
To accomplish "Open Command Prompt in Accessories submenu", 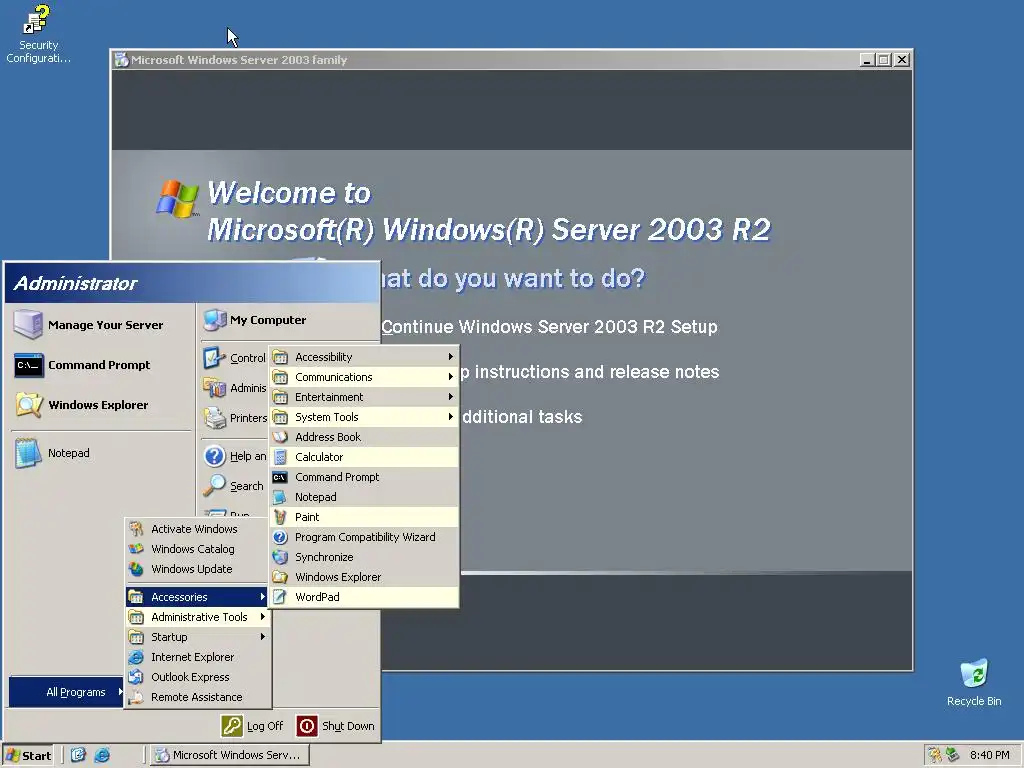I will [364, 477].
